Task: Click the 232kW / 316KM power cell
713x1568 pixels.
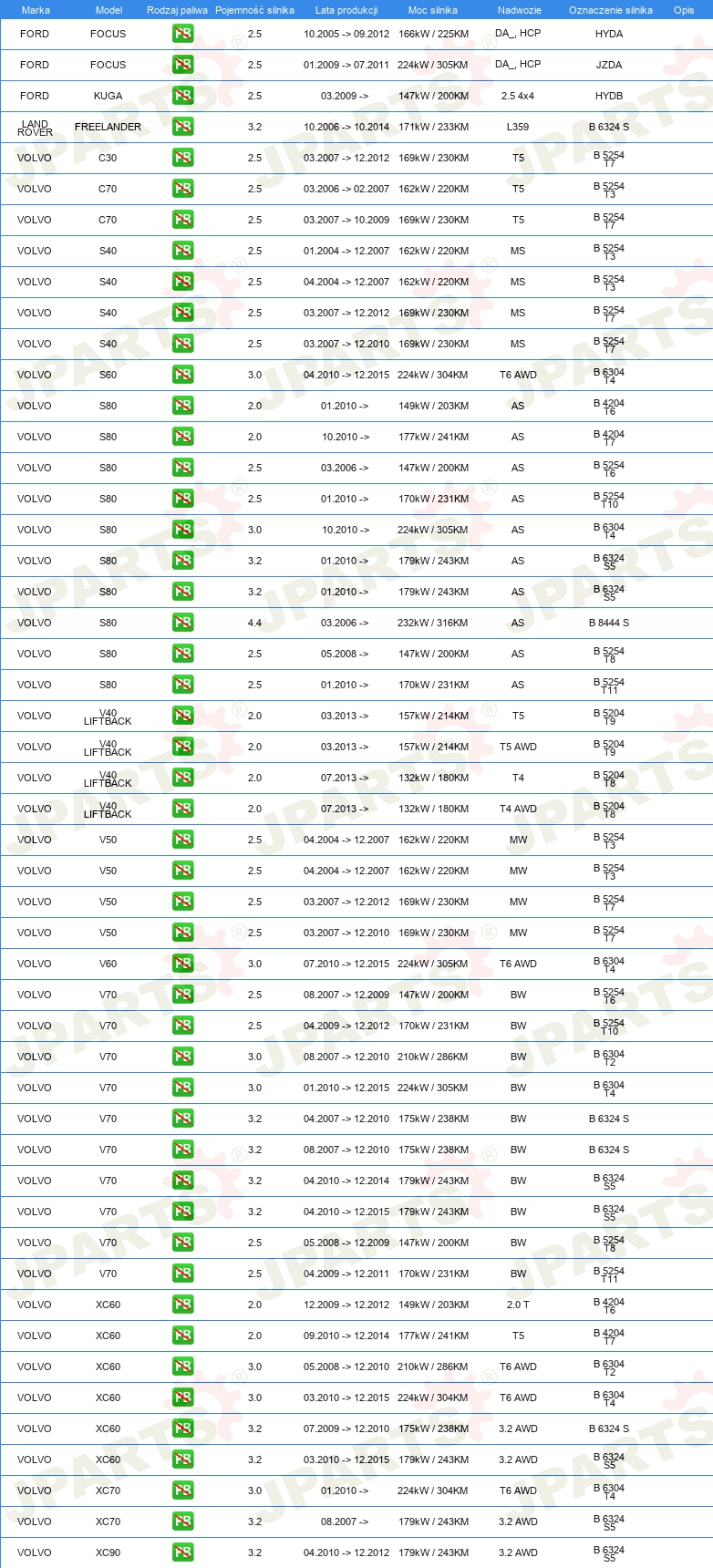Action: click(x=433, y=623)
